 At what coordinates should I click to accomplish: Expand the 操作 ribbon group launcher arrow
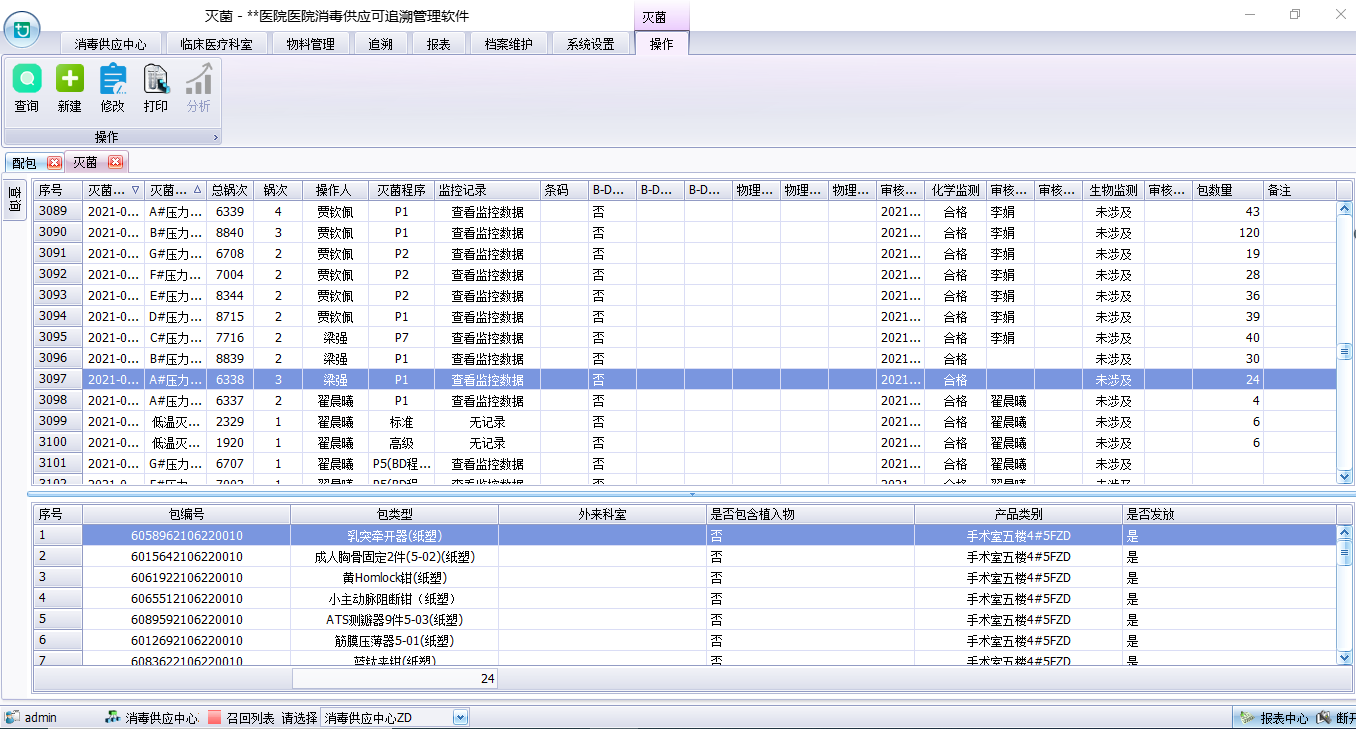click(x=215, y=138)
